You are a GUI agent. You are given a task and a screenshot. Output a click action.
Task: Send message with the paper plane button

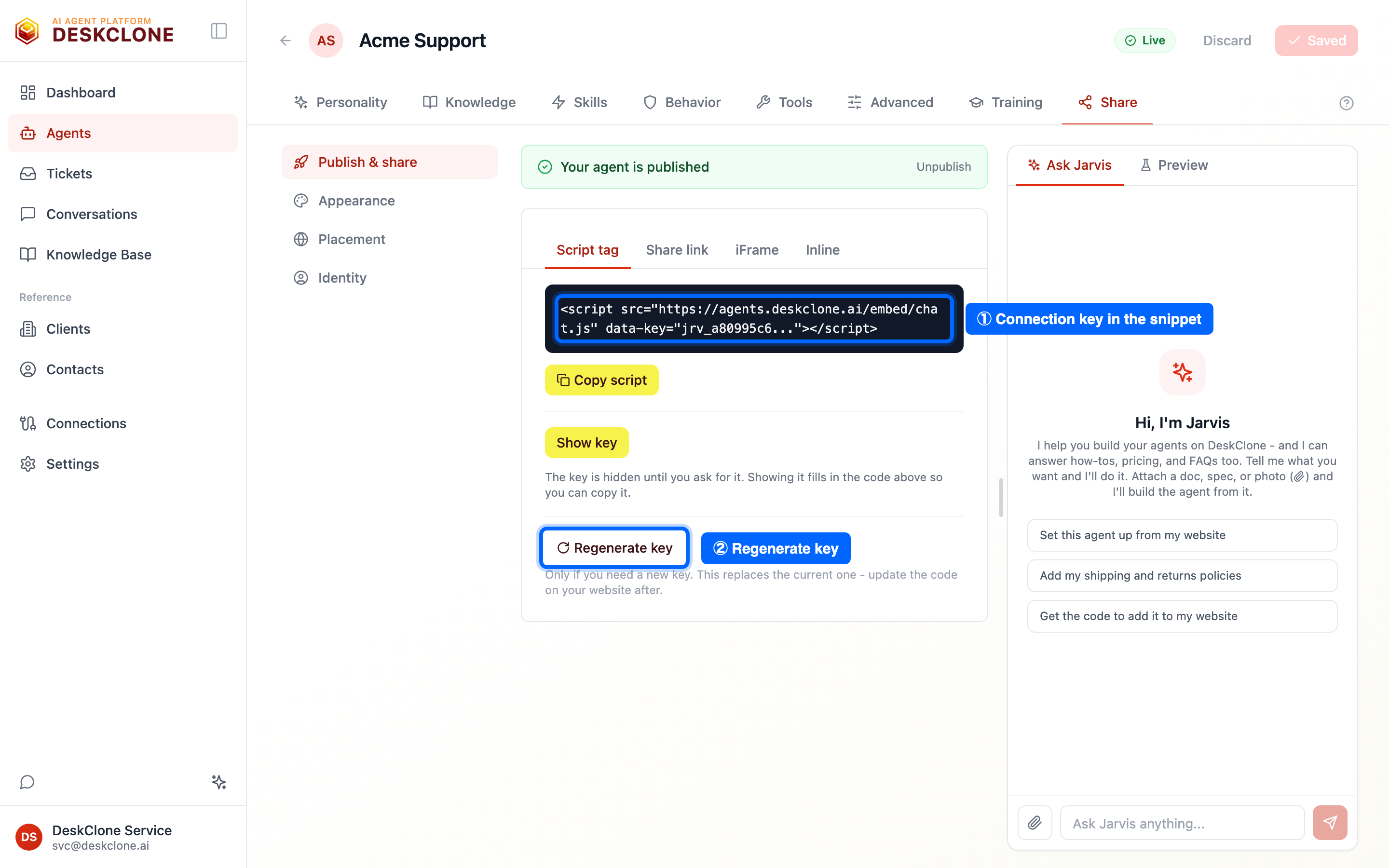click(1330, 823)
